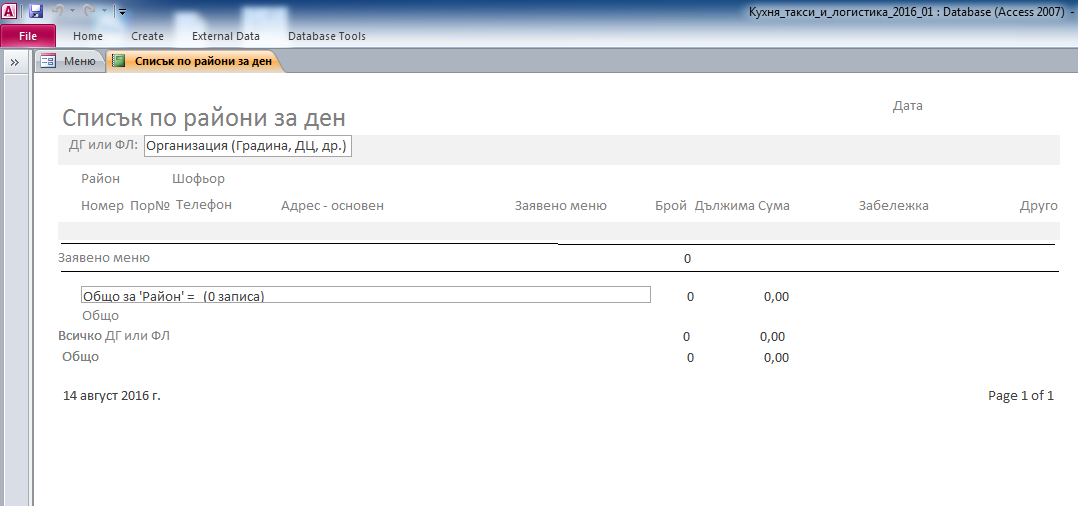Click the Page 1 of 1 footer text

coord(1020,395)
